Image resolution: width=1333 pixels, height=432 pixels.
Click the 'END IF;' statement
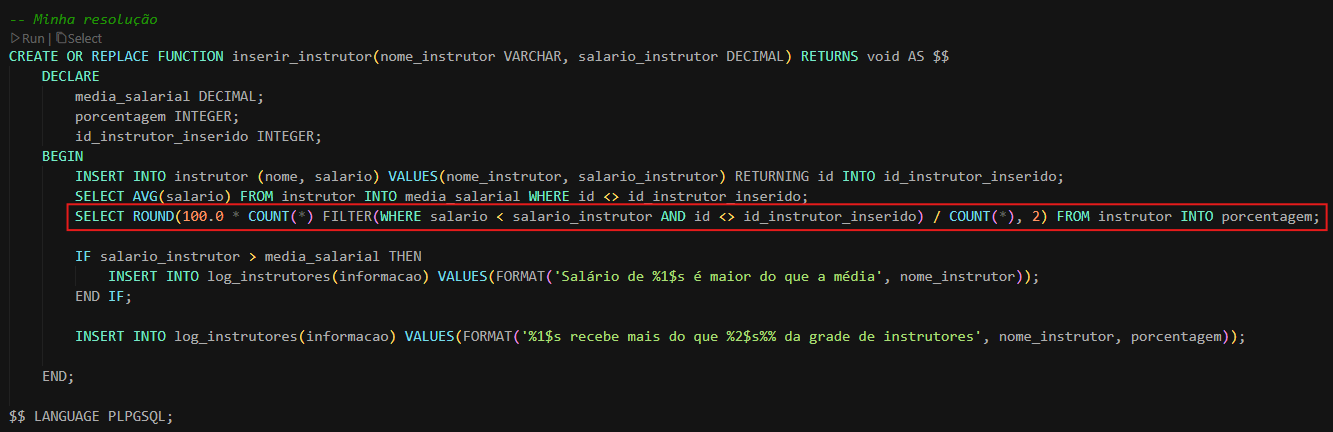(104, 296)
